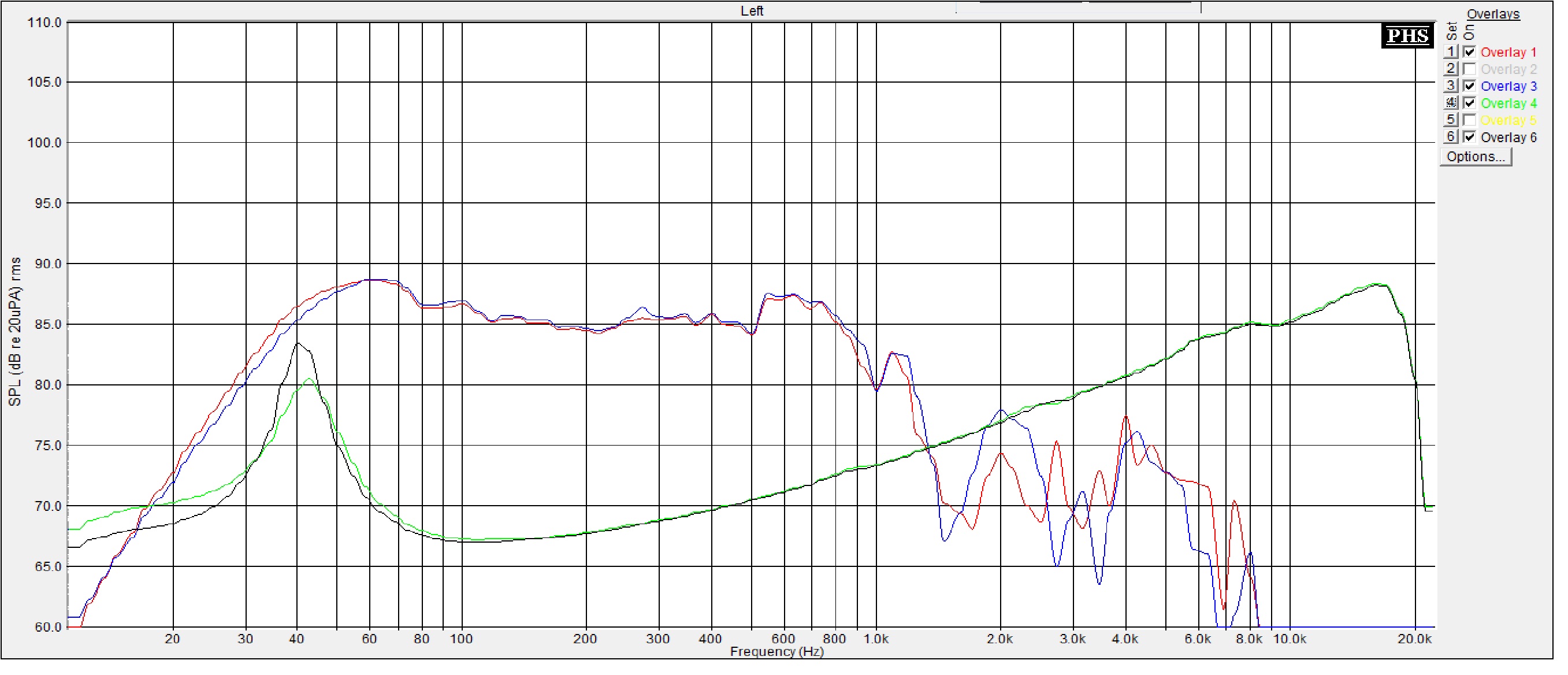Click the Overlays panel heading
1568x675 pixels.
point(1493,14)
